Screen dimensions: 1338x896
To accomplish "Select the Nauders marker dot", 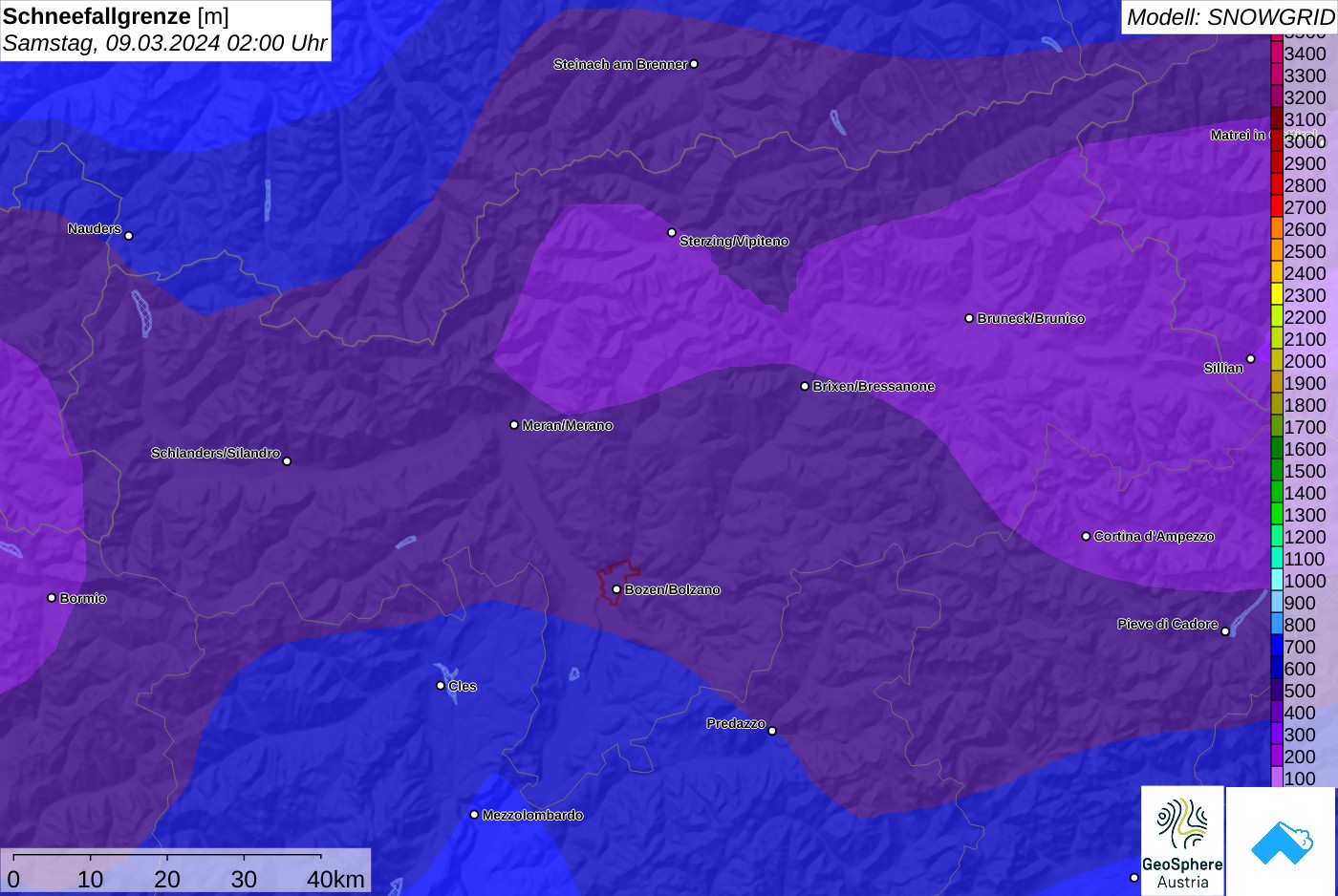I will (129, 235).
